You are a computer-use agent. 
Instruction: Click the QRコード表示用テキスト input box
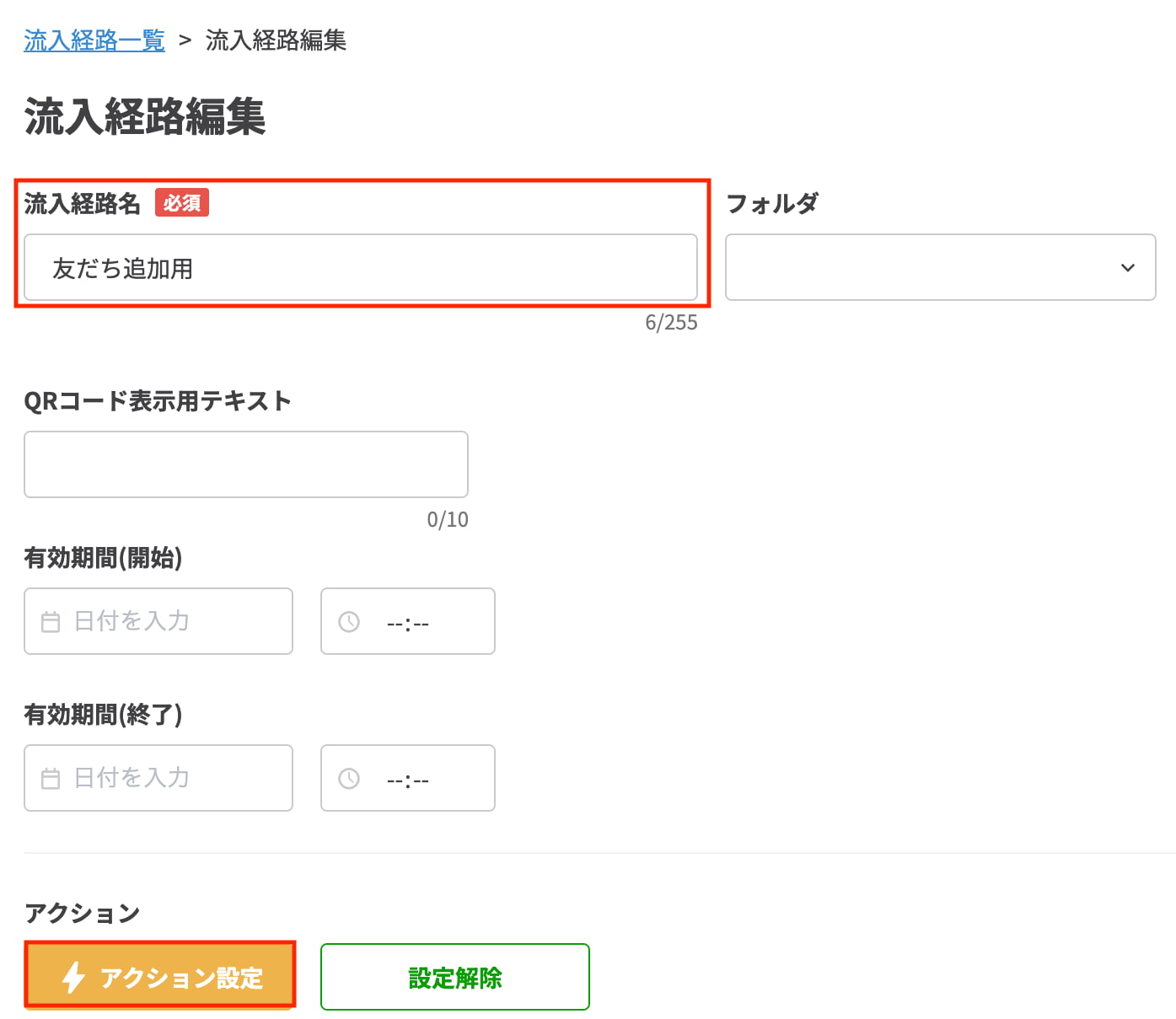click(x=245, y=464)
